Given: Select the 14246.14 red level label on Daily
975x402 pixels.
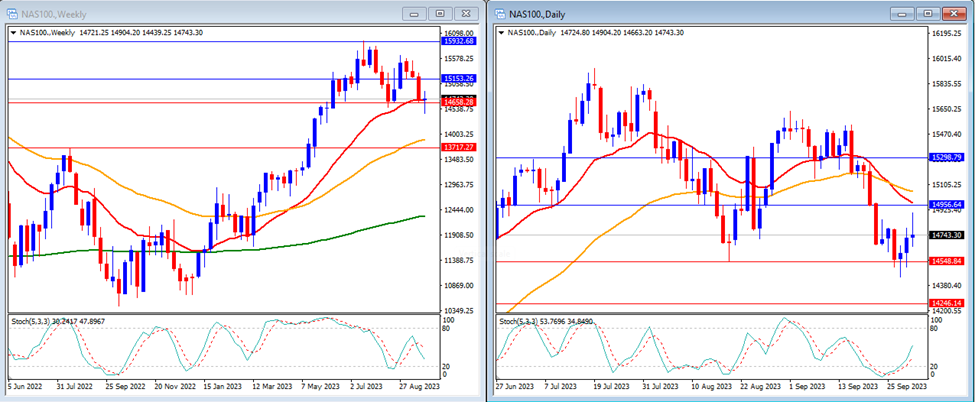Looking at the screenshot, I should [x=947, y=303].
